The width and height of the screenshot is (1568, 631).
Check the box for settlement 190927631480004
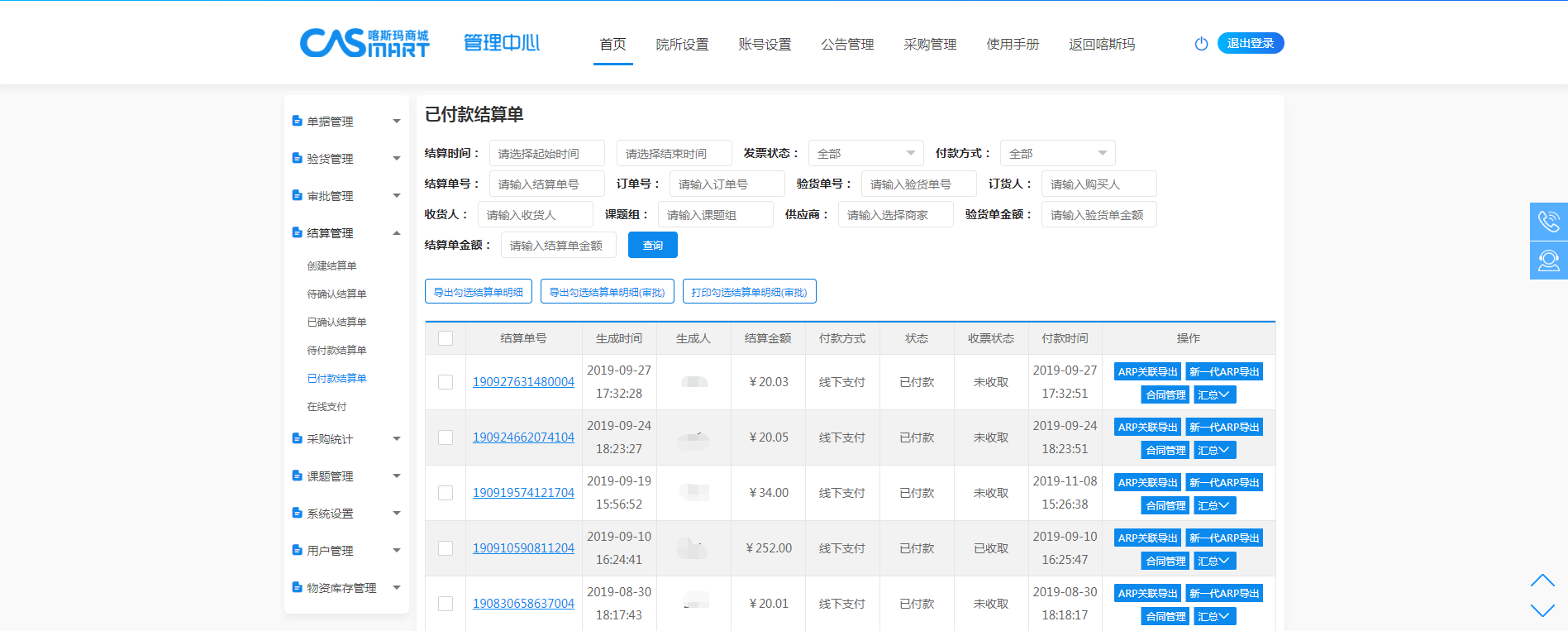coord(446,382)
